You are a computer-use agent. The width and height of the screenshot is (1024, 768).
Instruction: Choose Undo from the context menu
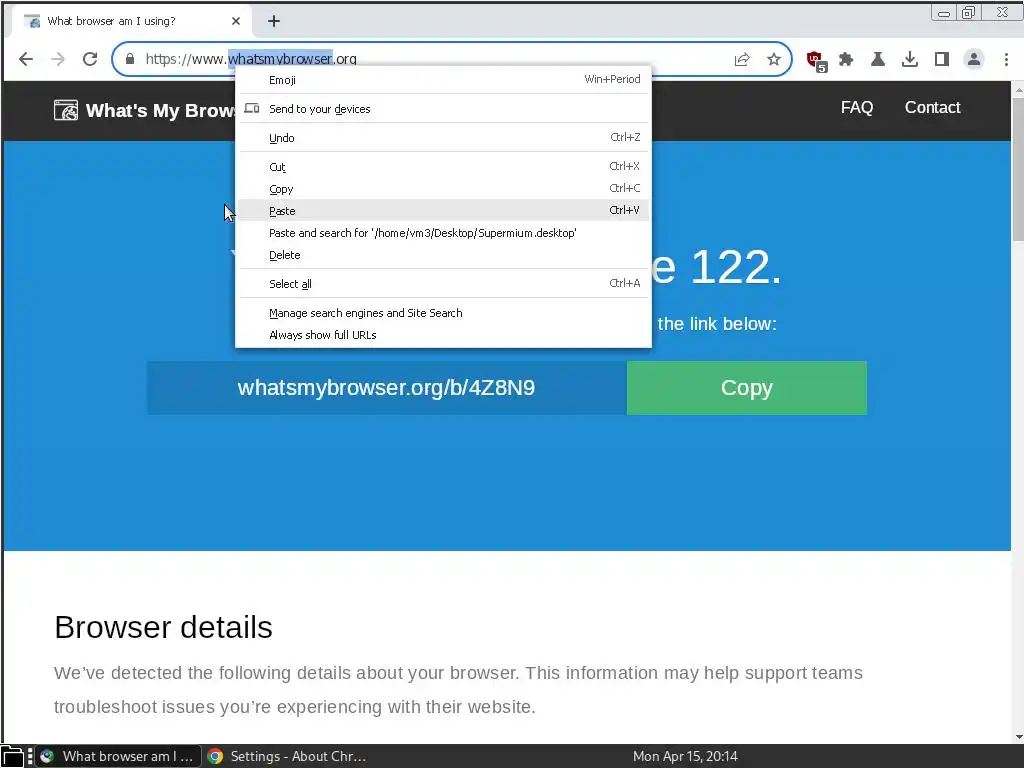coord(443,138)
